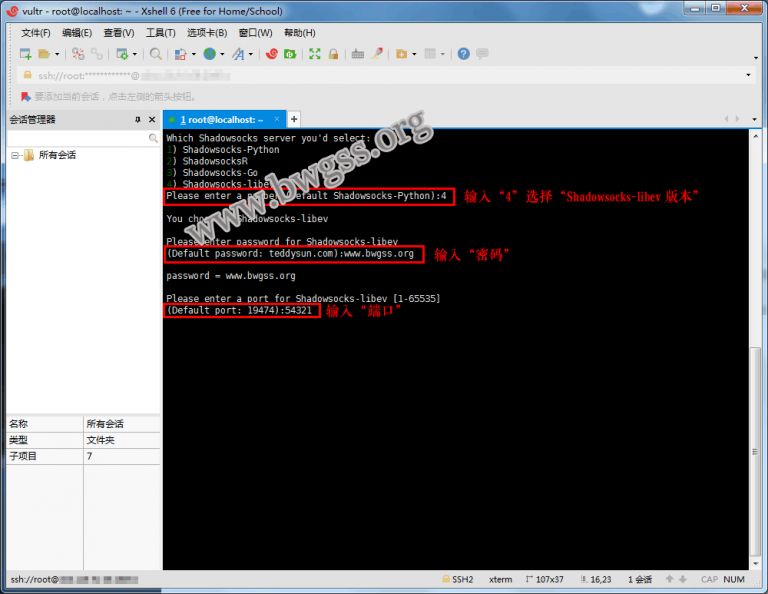The image size is (768, 594).
Task: Select the root@localhost session tab
Action: tap(222, 119)
